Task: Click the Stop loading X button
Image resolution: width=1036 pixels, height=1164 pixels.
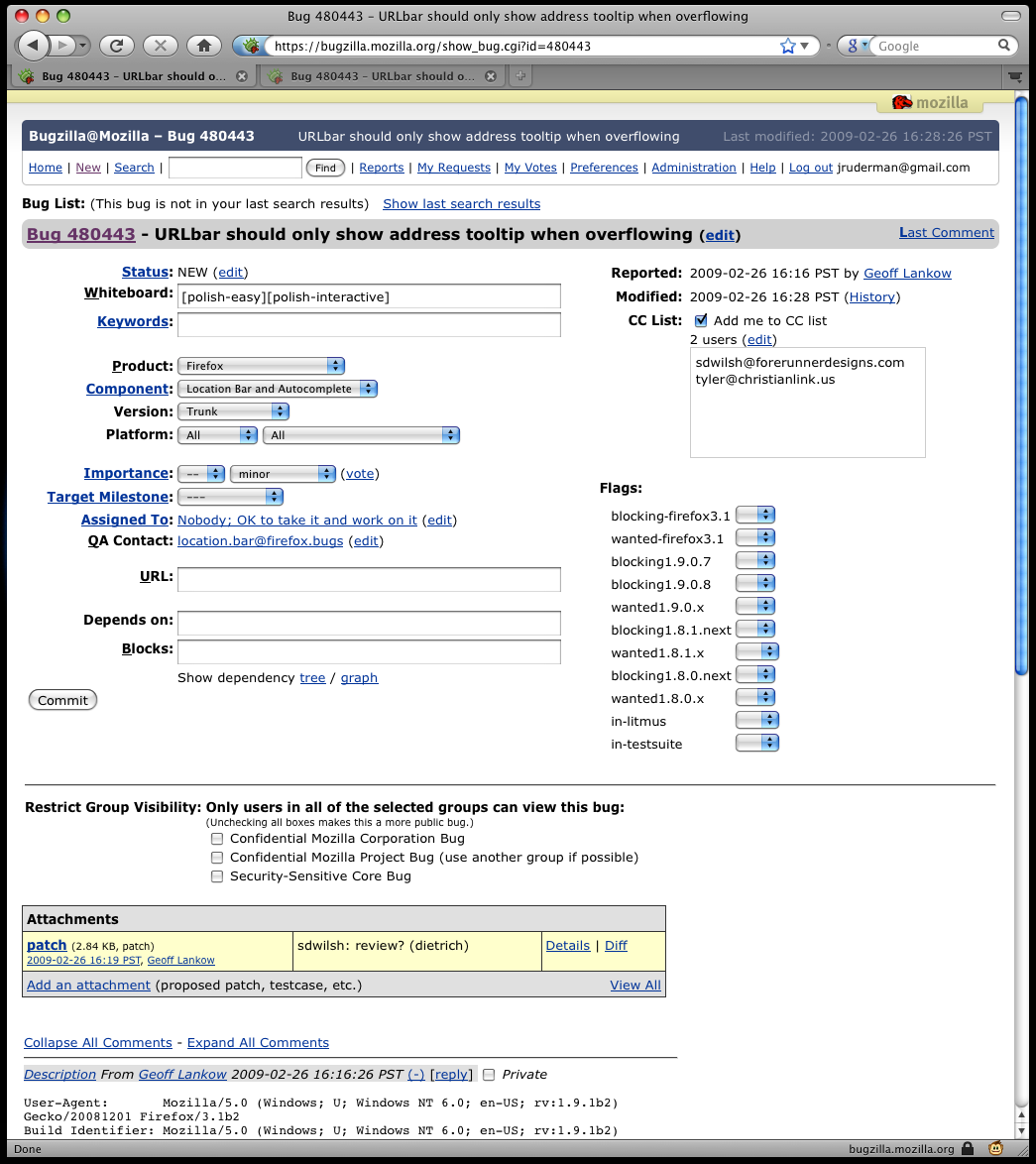Action: tap(161, 46)
